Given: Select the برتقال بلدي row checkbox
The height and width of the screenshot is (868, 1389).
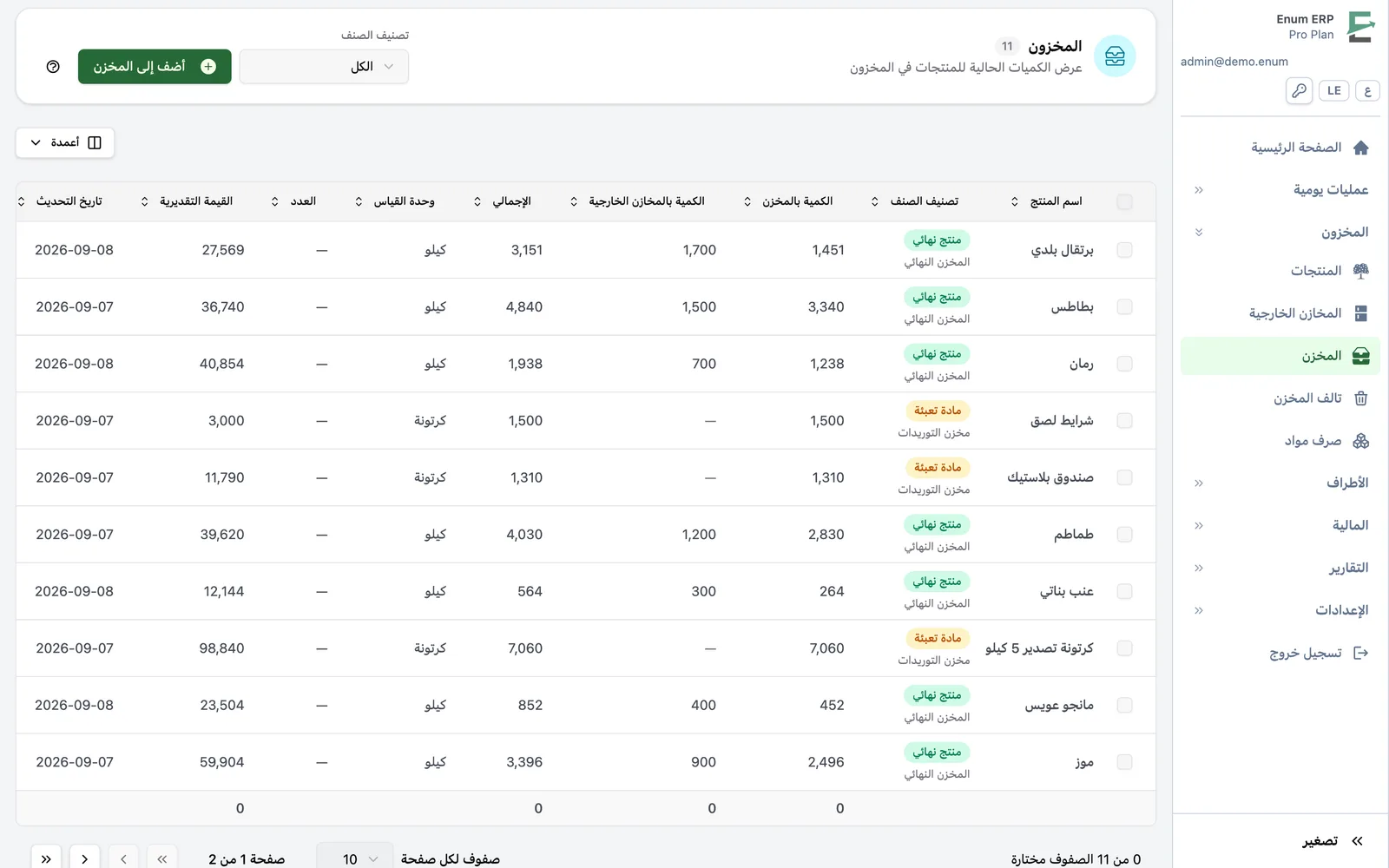Looking at the screenshot, I should point(1124,250).
